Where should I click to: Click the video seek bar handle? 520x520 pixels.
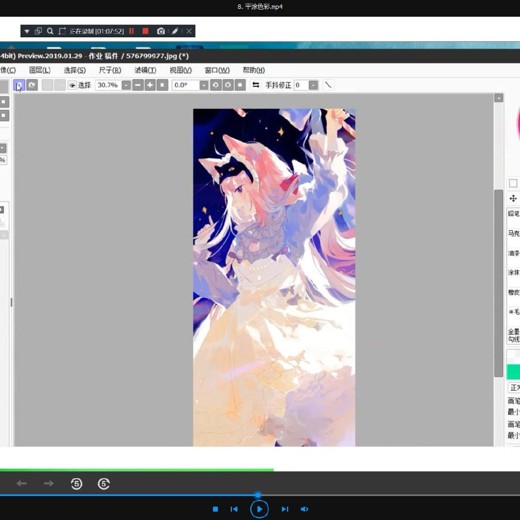[258, 495]
